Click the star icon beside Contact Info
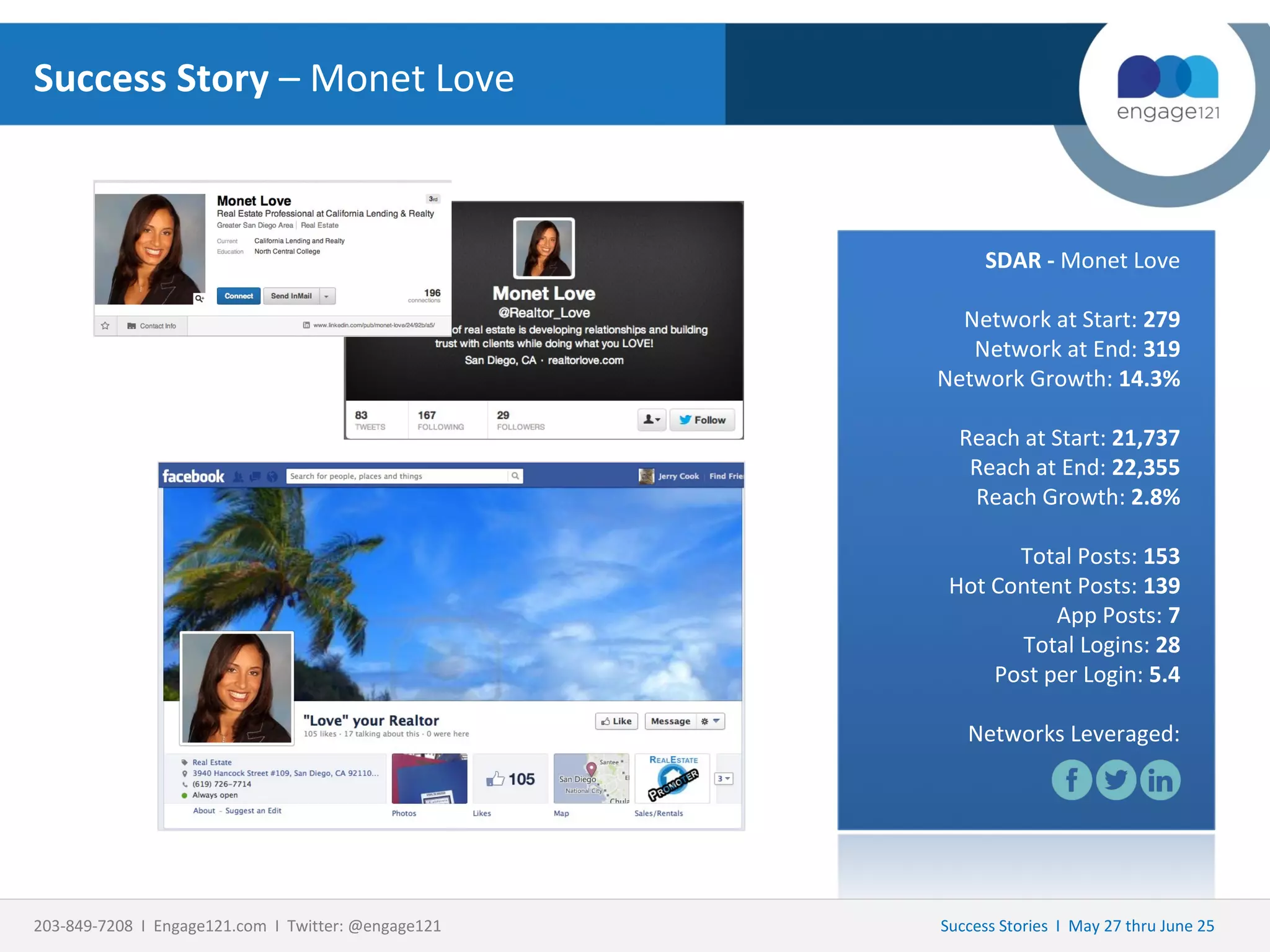The height and width of the screenshot is (952, 1270). (105, 325)
